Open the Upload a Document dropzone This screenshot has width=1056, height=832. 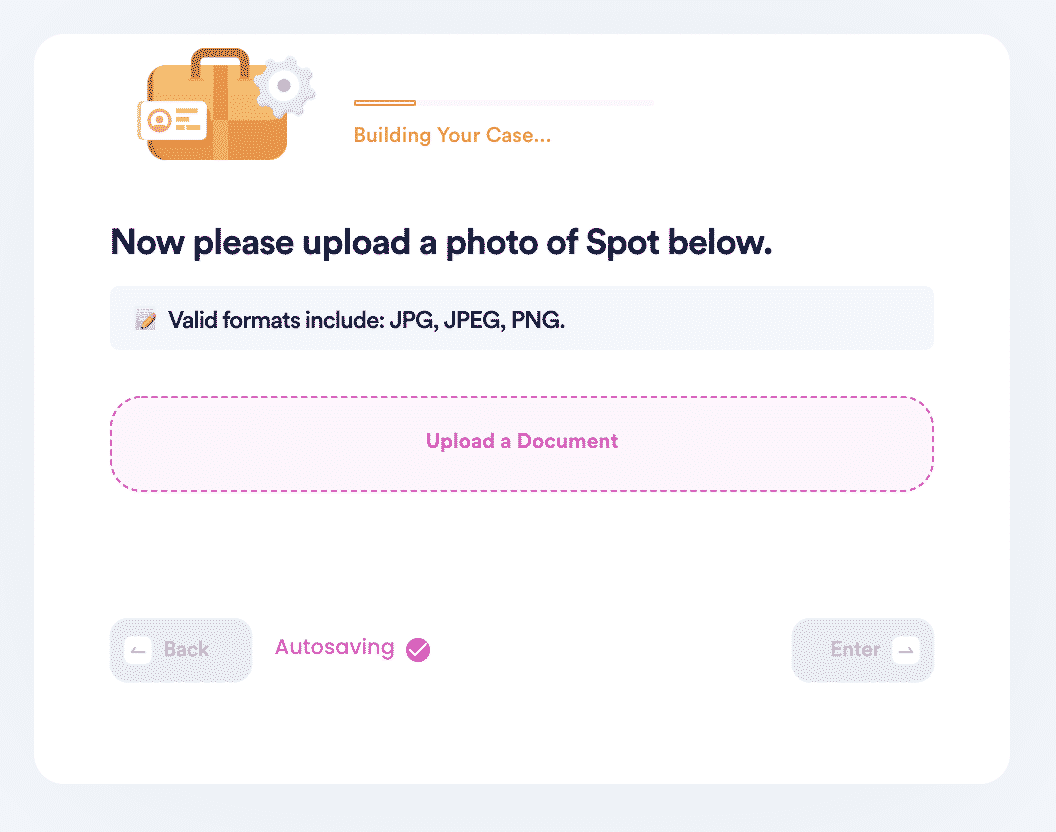click(x=522, y=444)
